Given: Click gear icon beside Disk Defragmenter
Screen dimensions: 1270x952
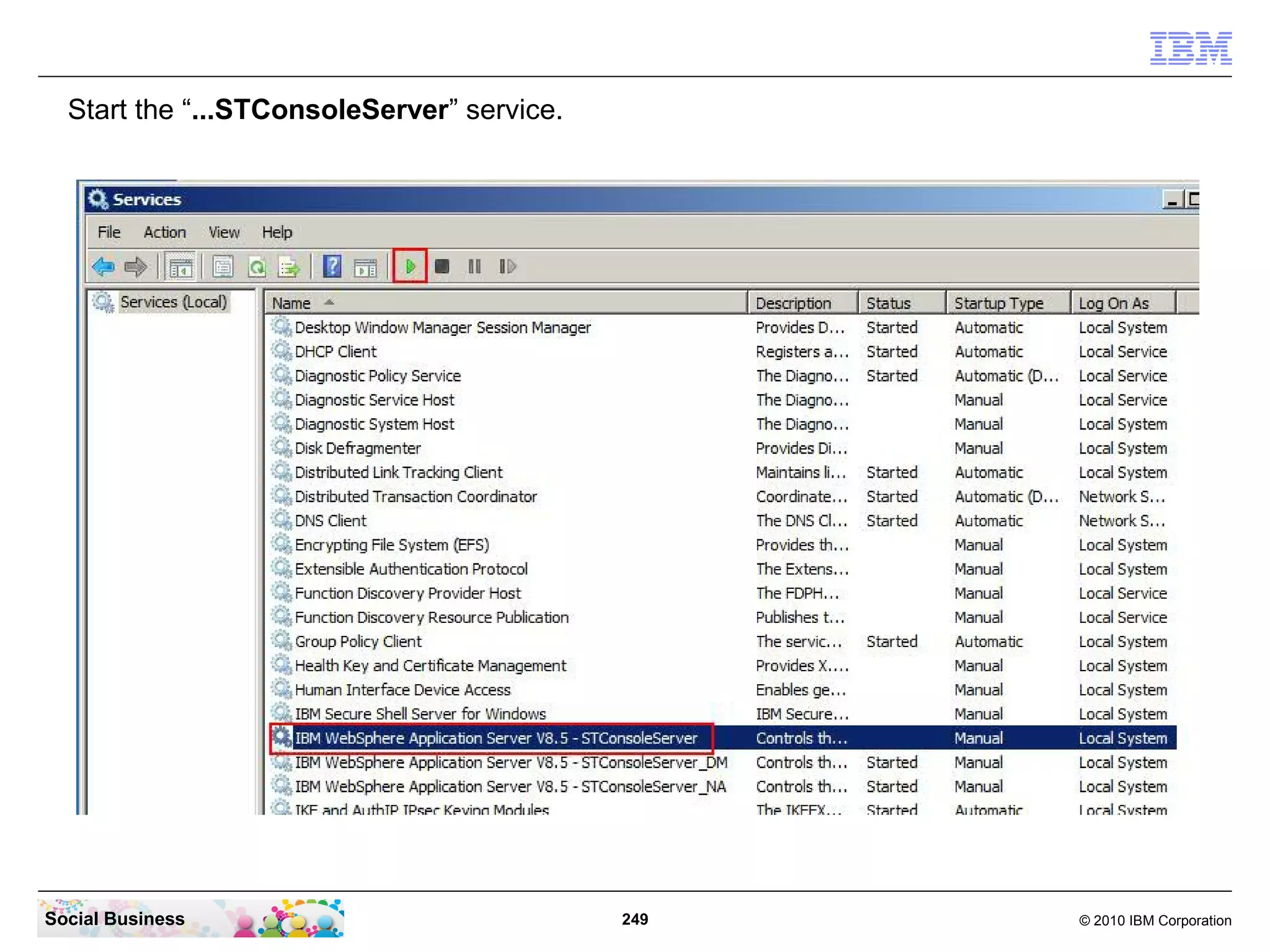Looking at the screenshot, I should [x=282, y=447].
